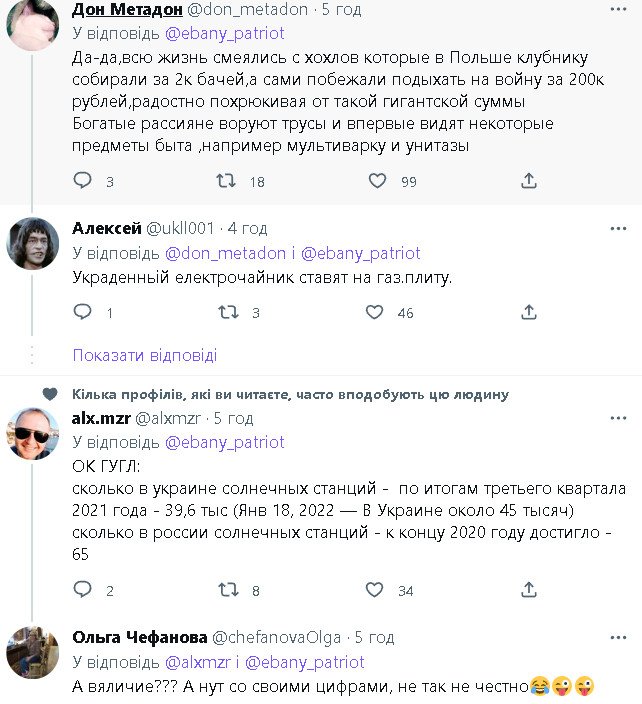This screenshot has width=642, height=704.
Task: Like Алексей's electric kettle tweet
Action: tap(374, 312)
